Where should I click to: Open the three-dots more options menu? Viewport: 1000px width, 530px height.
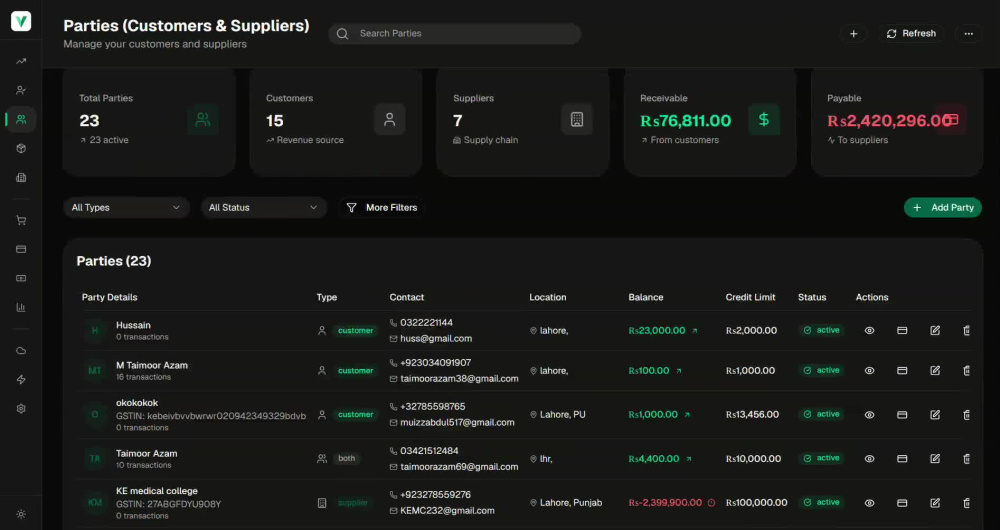tap(969, 34)
